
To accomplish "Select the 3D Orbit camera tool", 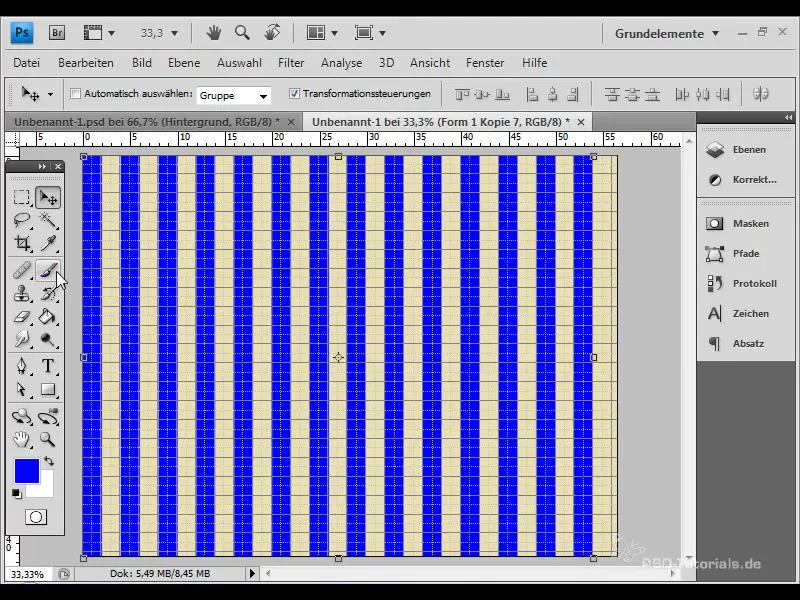I will coord(48,416).
